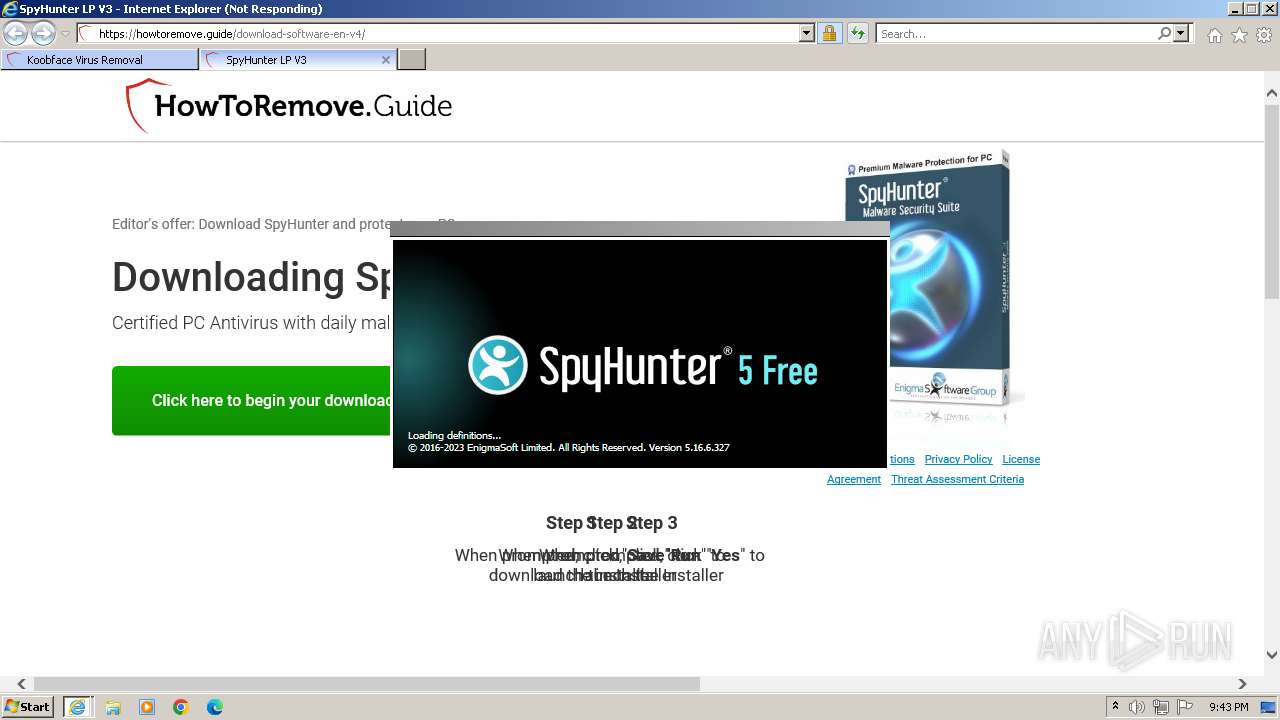Image resolution: width=1280 pixels, height=720 pixels.
Task: Expand the address bar autocomplete dropdown
Action: (807, 34)
